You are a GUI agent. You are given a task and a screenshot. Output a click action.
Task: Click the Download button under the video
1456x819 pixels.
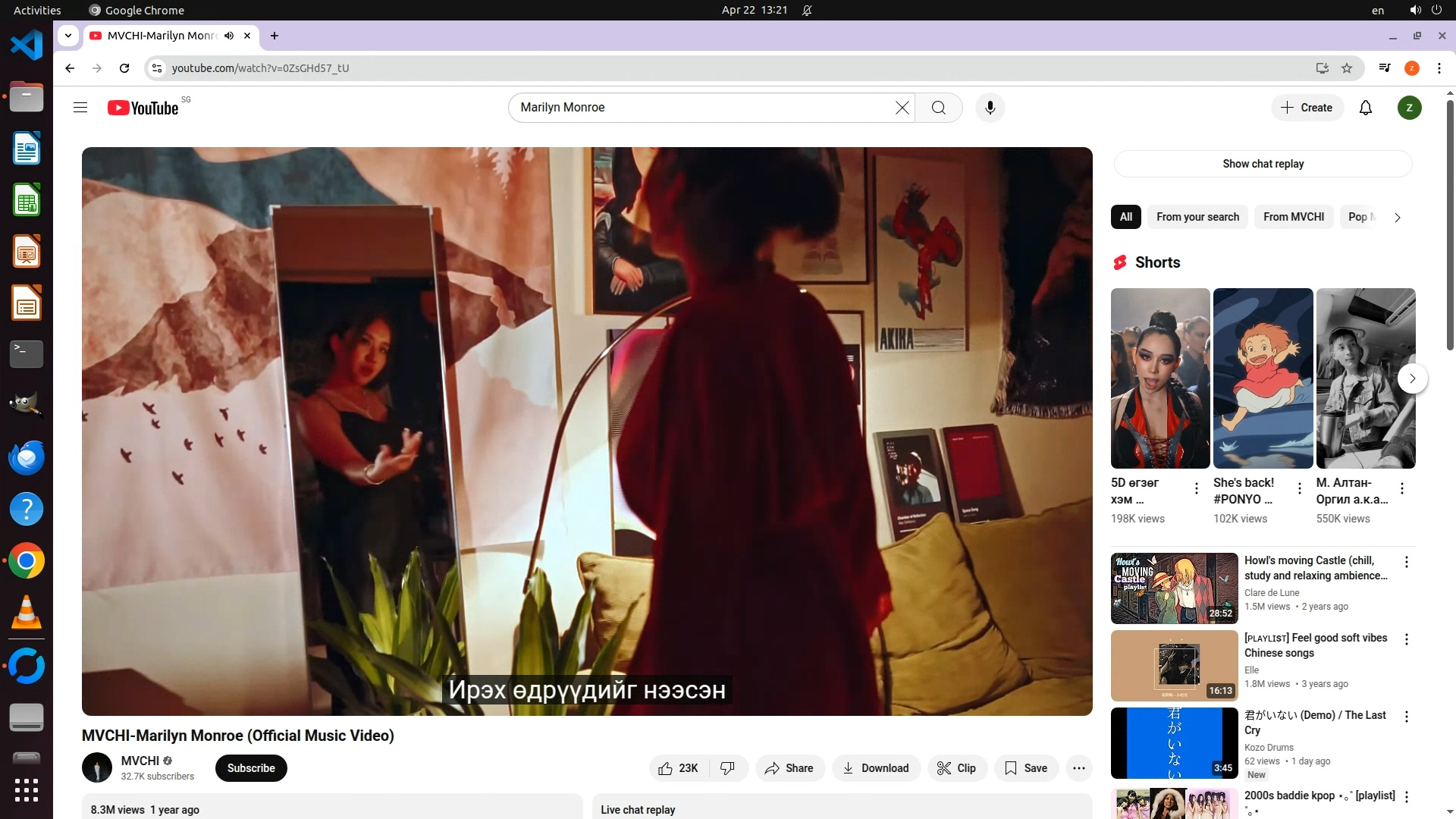[x=876, y=768]
